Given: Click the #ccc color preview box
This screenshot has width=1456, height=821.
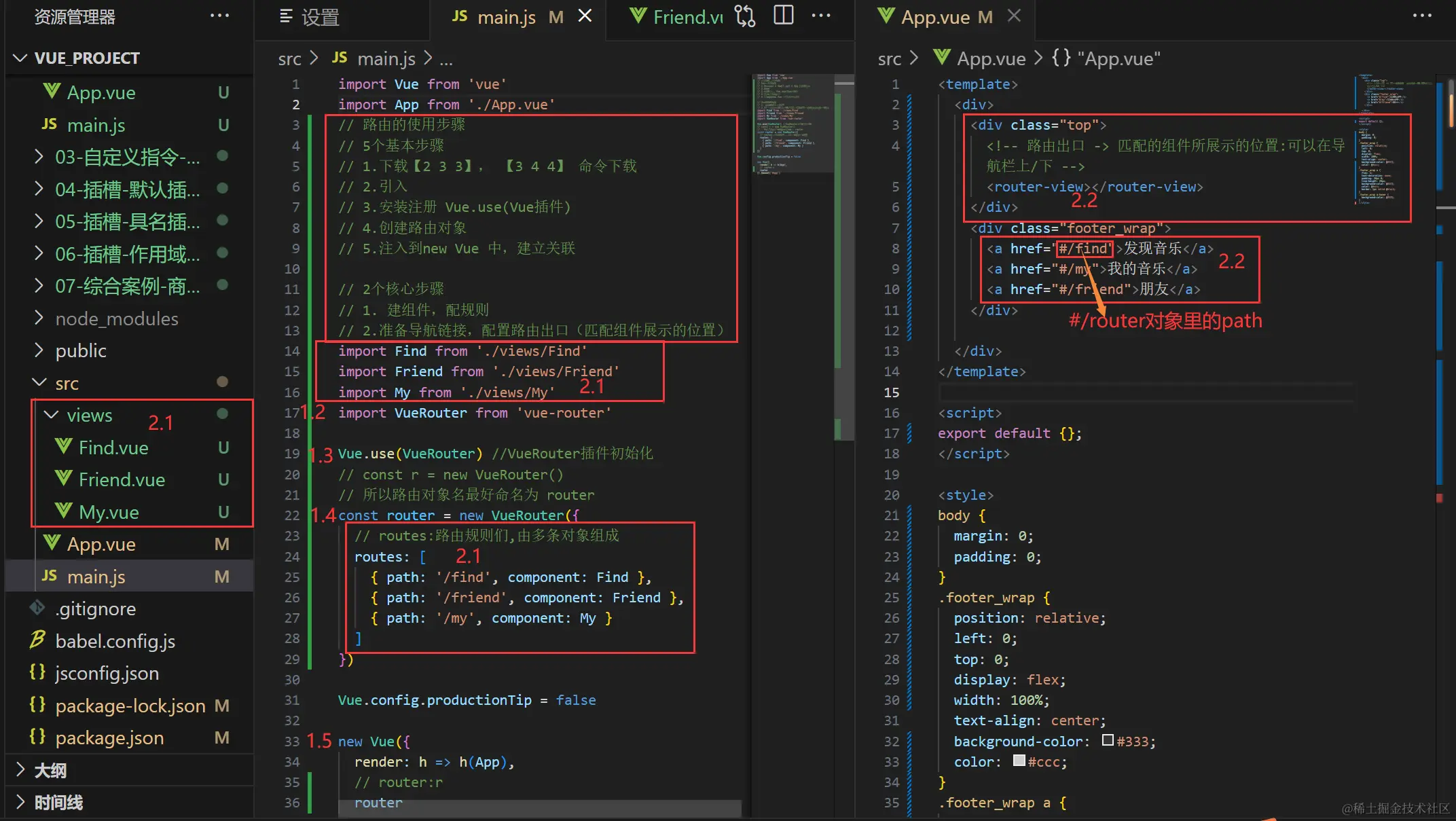Looking at the screenshot, I should click(1019, 761).
